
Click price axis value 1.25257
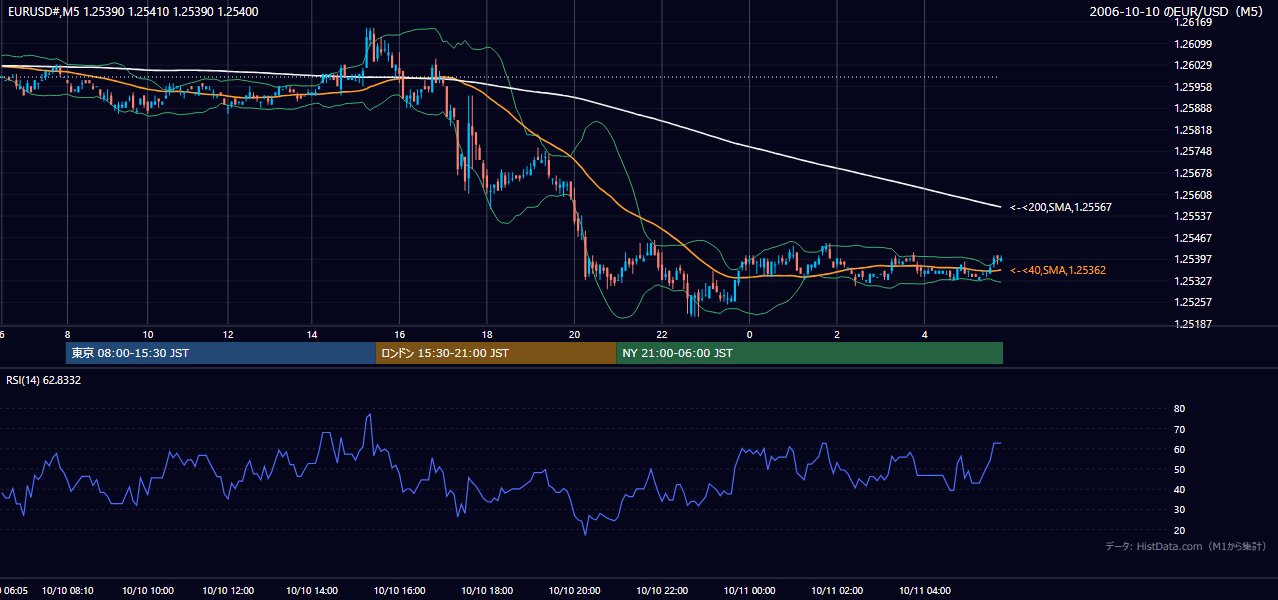[x=1194, y=302]
